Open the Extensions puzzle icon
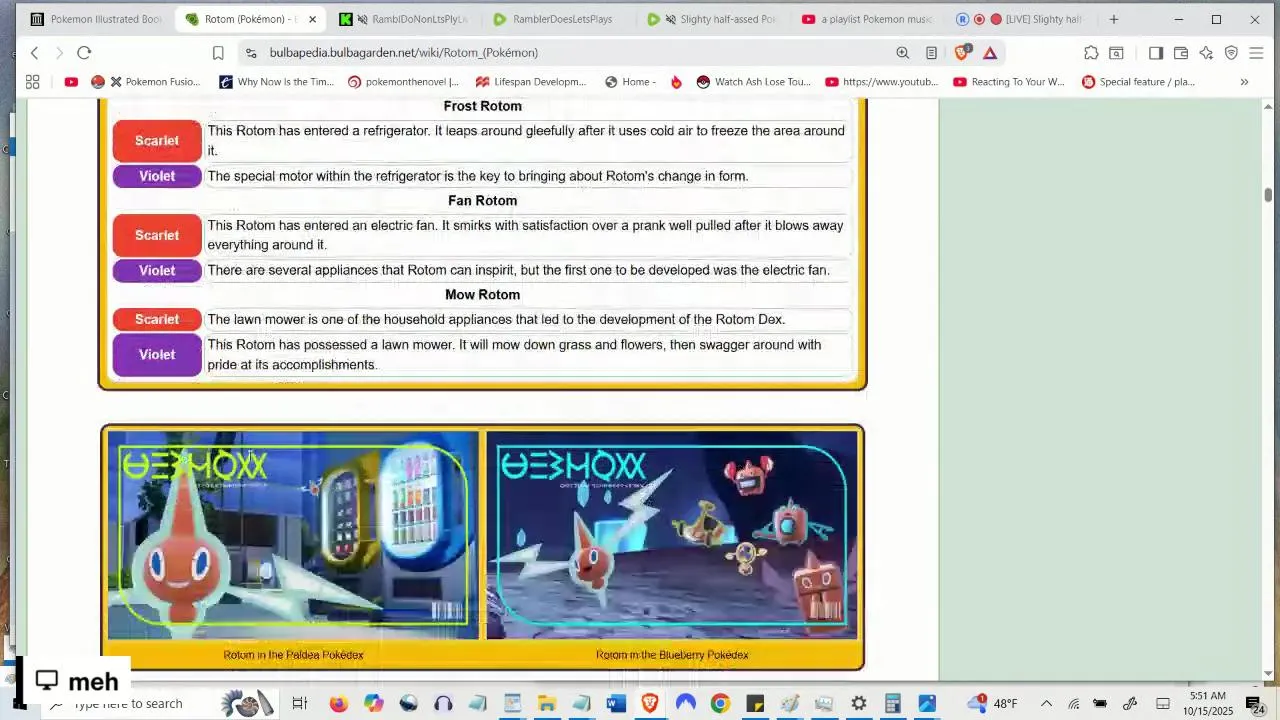The height and width of the screenshot is (720, 1280). pos(1091,53)
